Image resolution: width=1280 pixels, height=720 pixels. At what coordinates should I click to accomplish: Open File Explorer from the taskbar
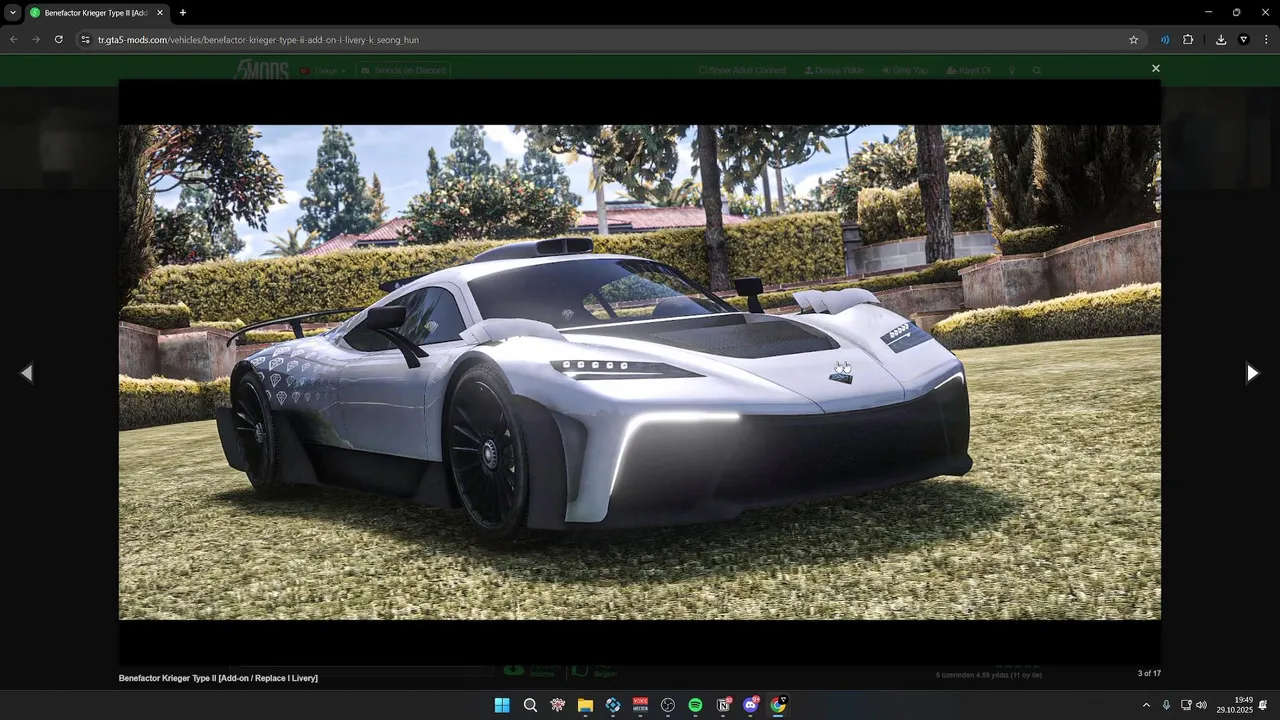point(585,705)
